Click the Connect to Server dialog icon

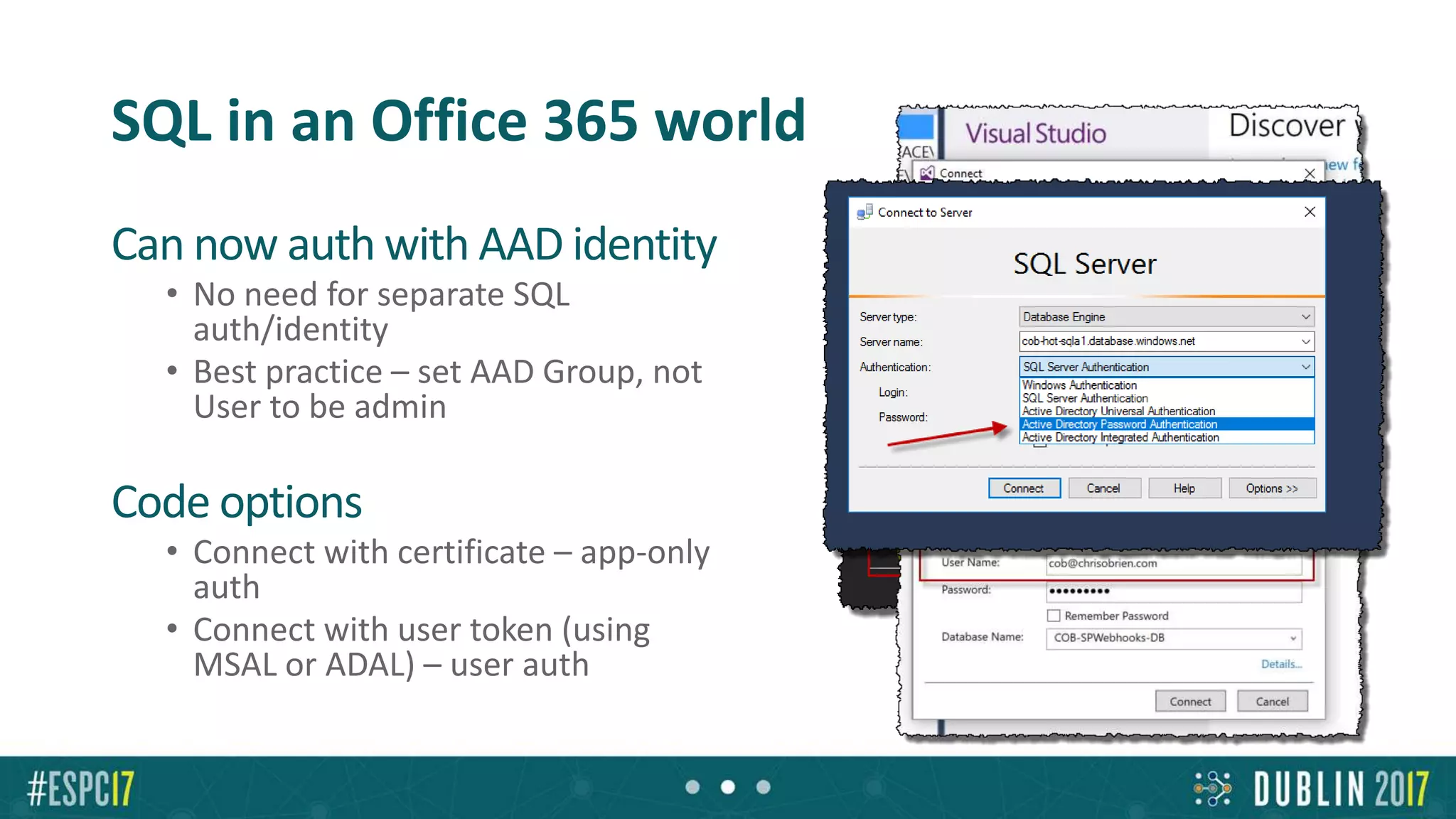tap(864, 212)
